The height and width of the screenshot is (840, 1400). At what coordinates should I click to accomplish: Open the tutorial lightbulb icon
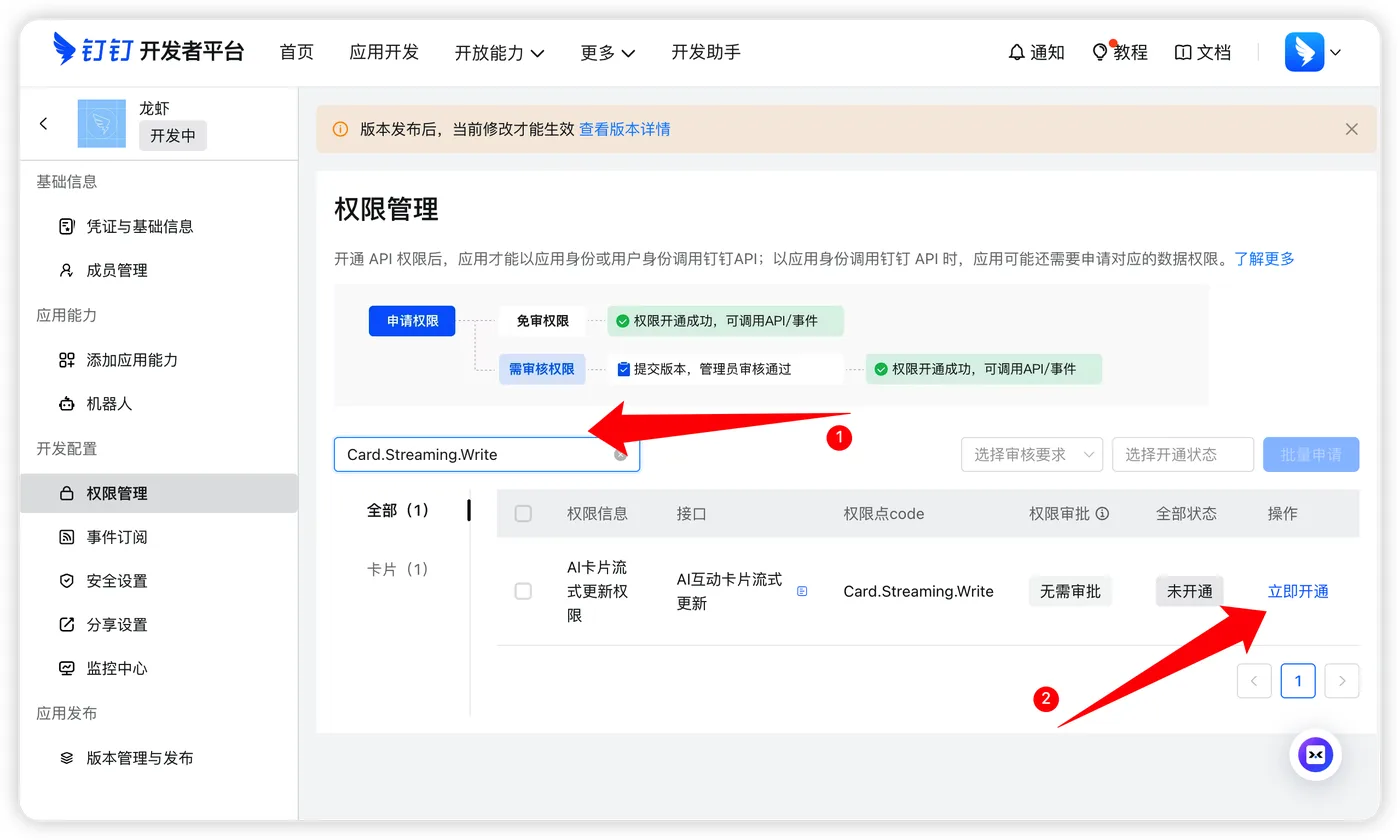tap(1101, 51)
